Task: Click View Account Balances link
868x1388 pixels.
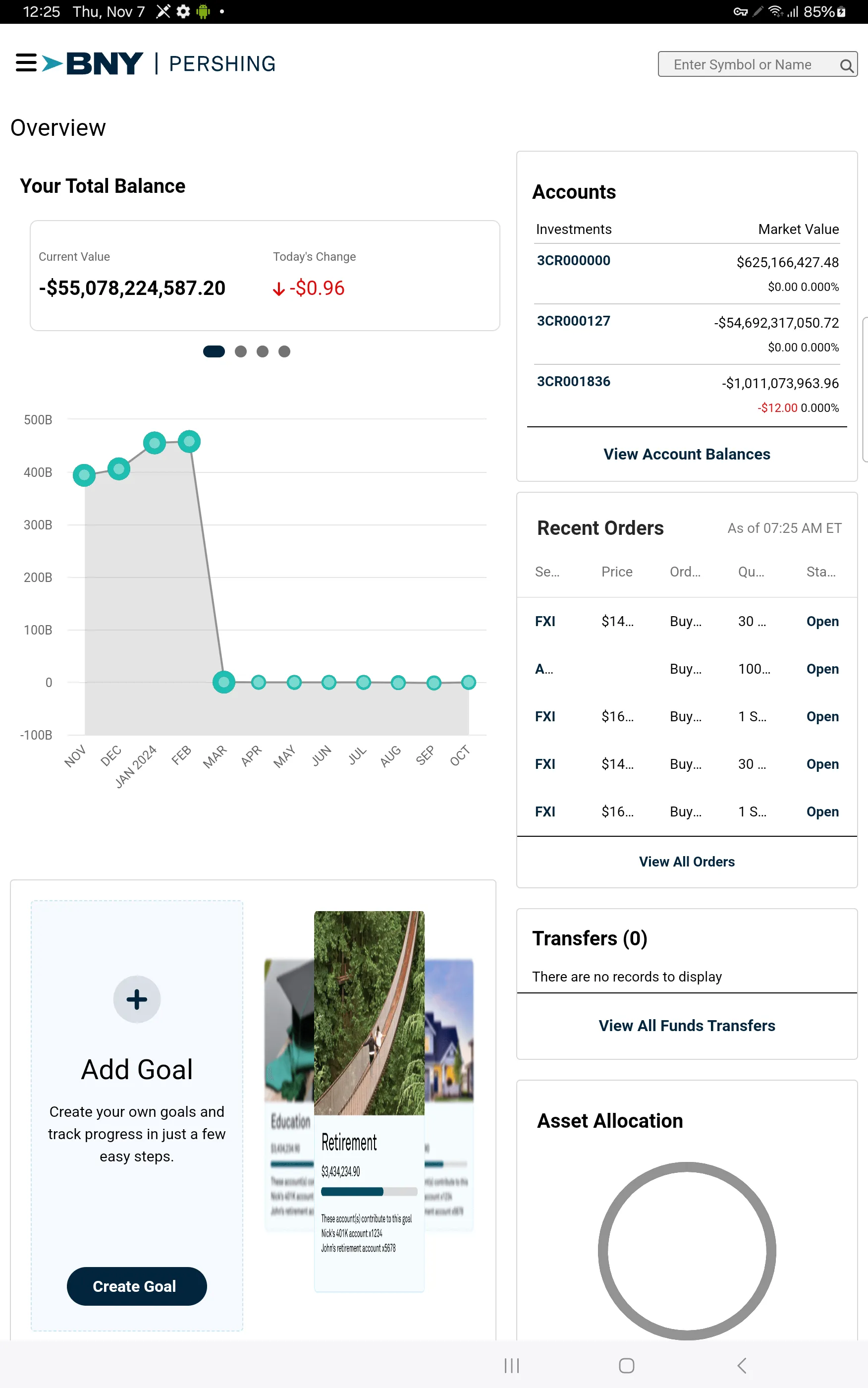Action: [x=687, y=454]
